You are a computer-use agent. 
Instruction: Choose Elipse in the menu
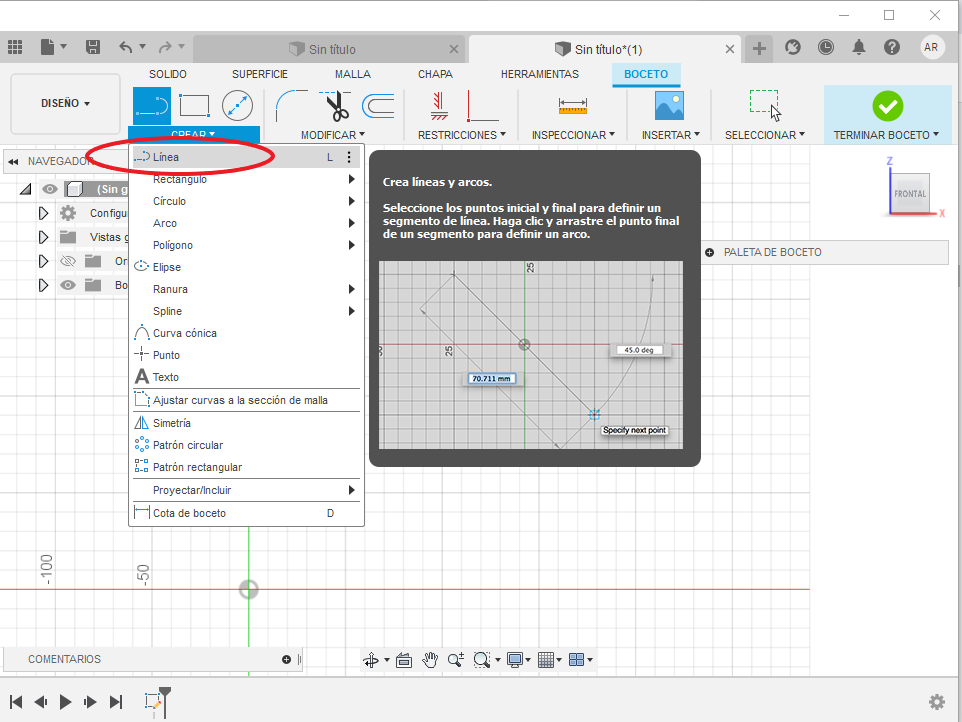click(246, 267)
